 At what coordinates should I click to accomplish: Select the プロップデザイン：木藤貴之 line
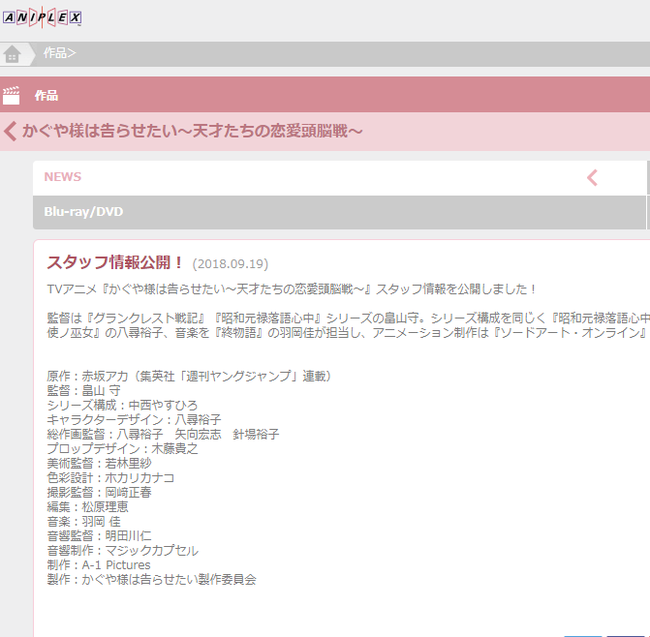pos(122,449)
